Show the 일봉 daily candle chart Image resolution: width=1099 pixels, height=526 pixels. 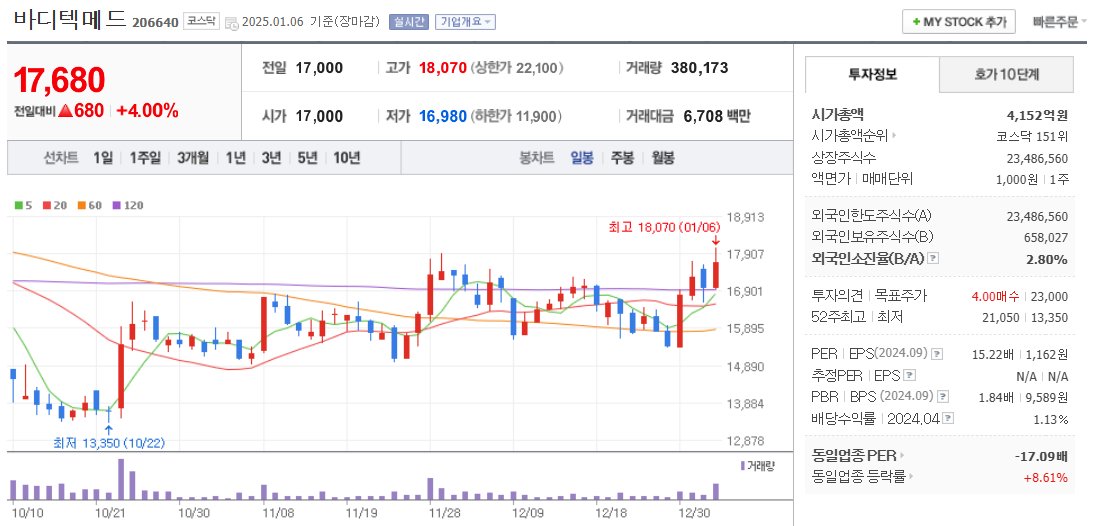[x=582, y=158]
